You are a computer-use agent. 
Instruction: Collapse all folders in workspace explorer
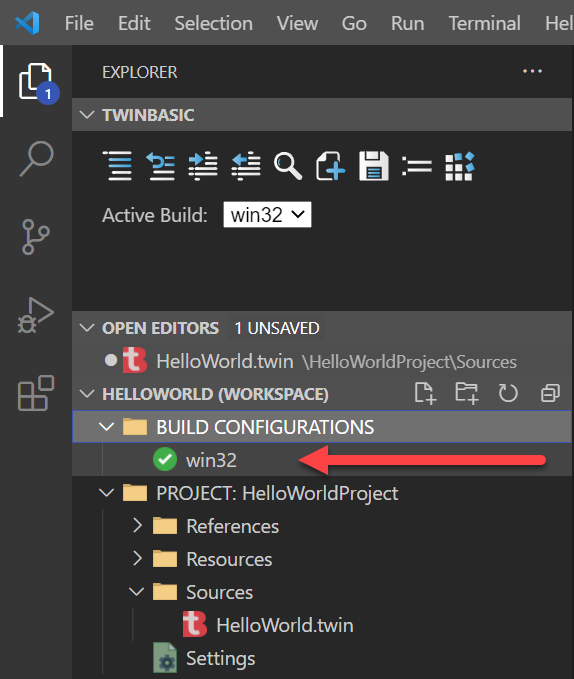coord(550,394)
